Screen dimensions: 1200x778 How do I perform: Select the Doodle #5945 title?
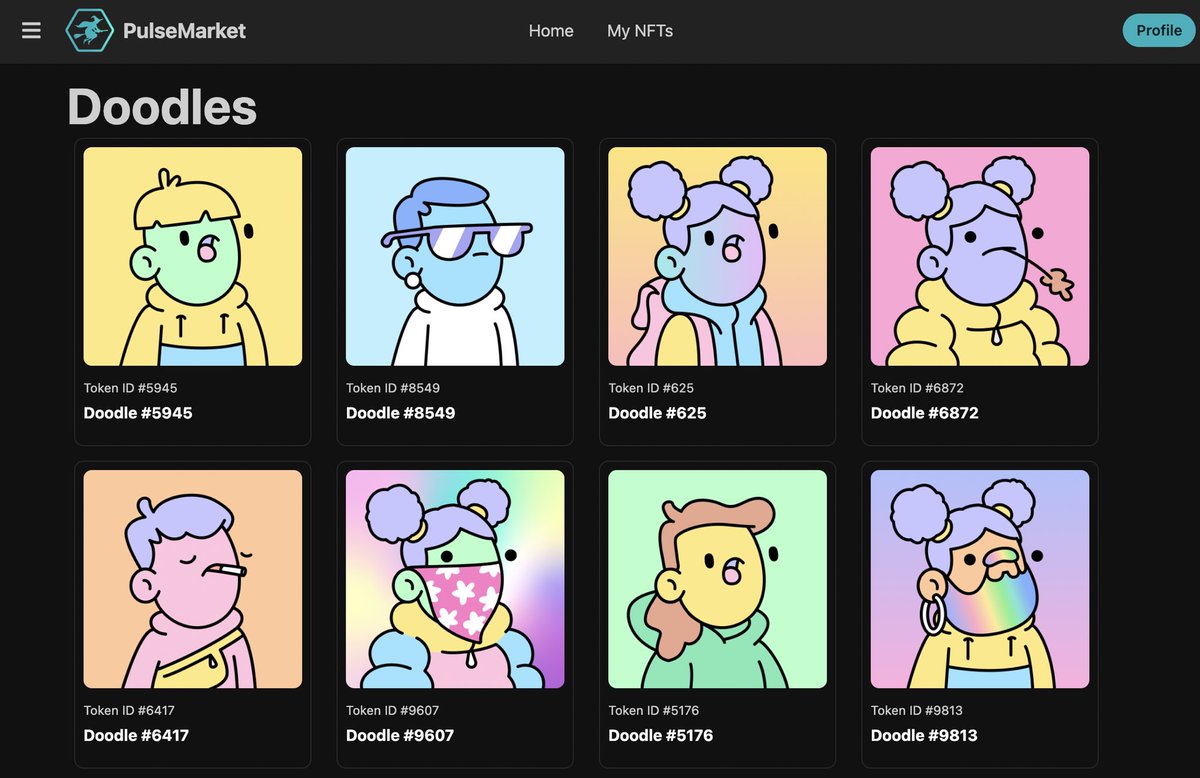tap(138, 413)
